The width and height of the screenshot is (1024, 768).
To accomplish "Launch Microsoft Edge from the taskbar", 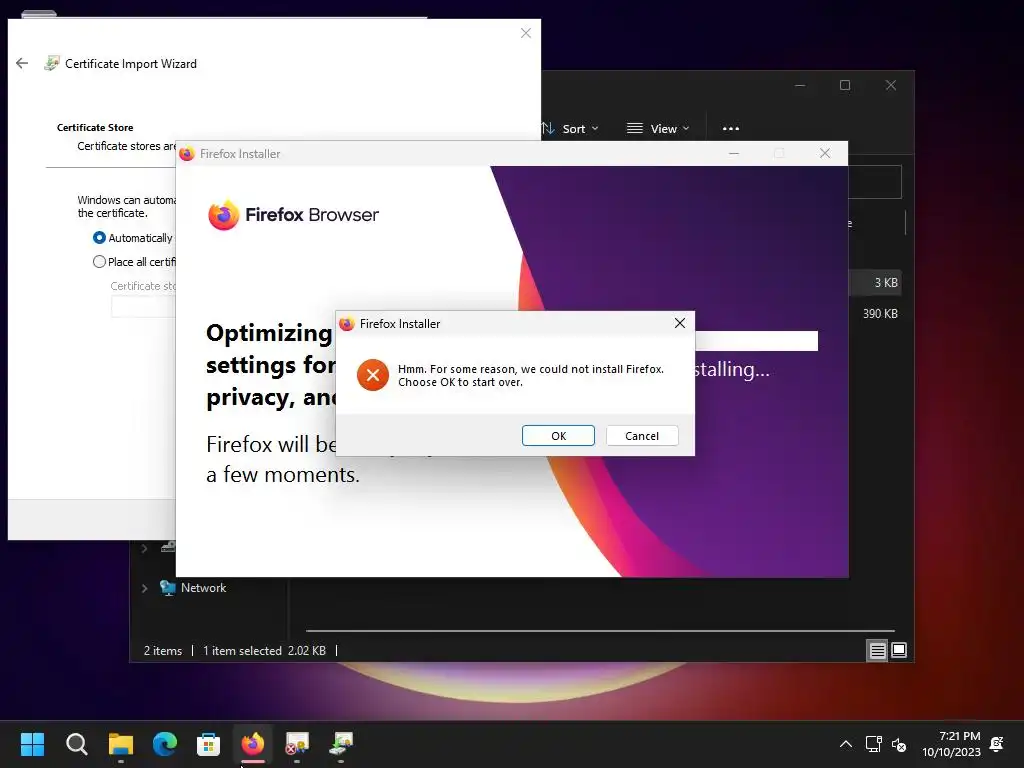I will 165,744.
